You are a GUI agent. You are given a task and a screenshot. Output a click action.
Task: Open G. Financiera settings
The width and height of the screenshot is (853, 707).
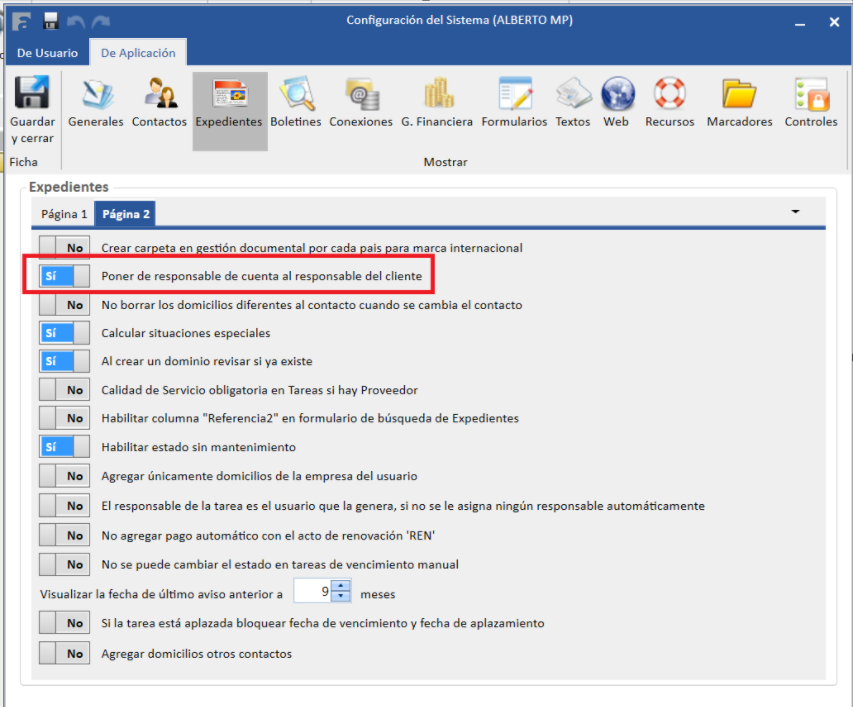point(436,97)
